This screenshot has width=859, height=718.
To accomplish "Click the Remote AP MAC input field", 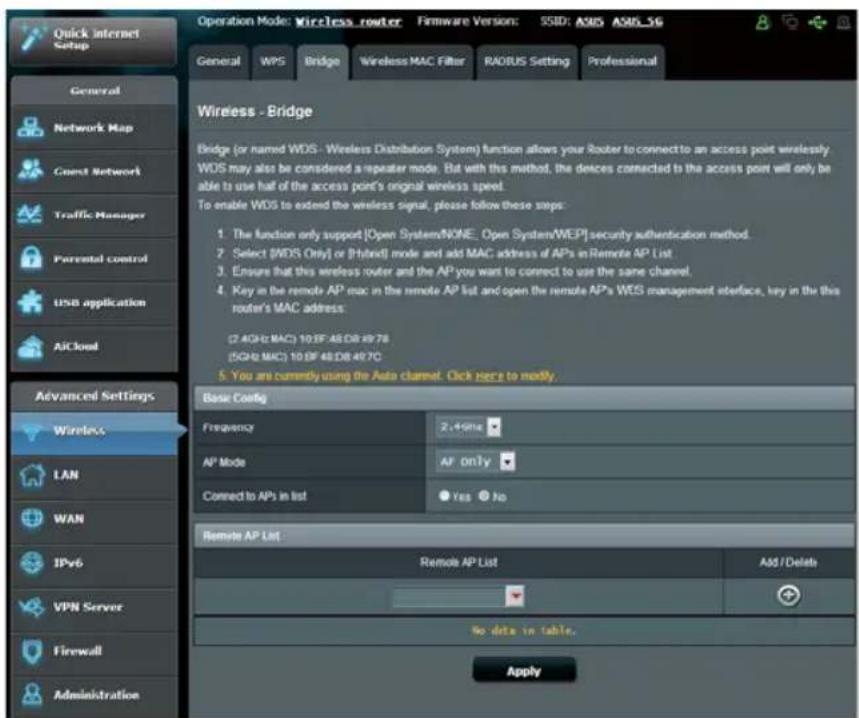I will pyautogui.click(x=449, y=596).
